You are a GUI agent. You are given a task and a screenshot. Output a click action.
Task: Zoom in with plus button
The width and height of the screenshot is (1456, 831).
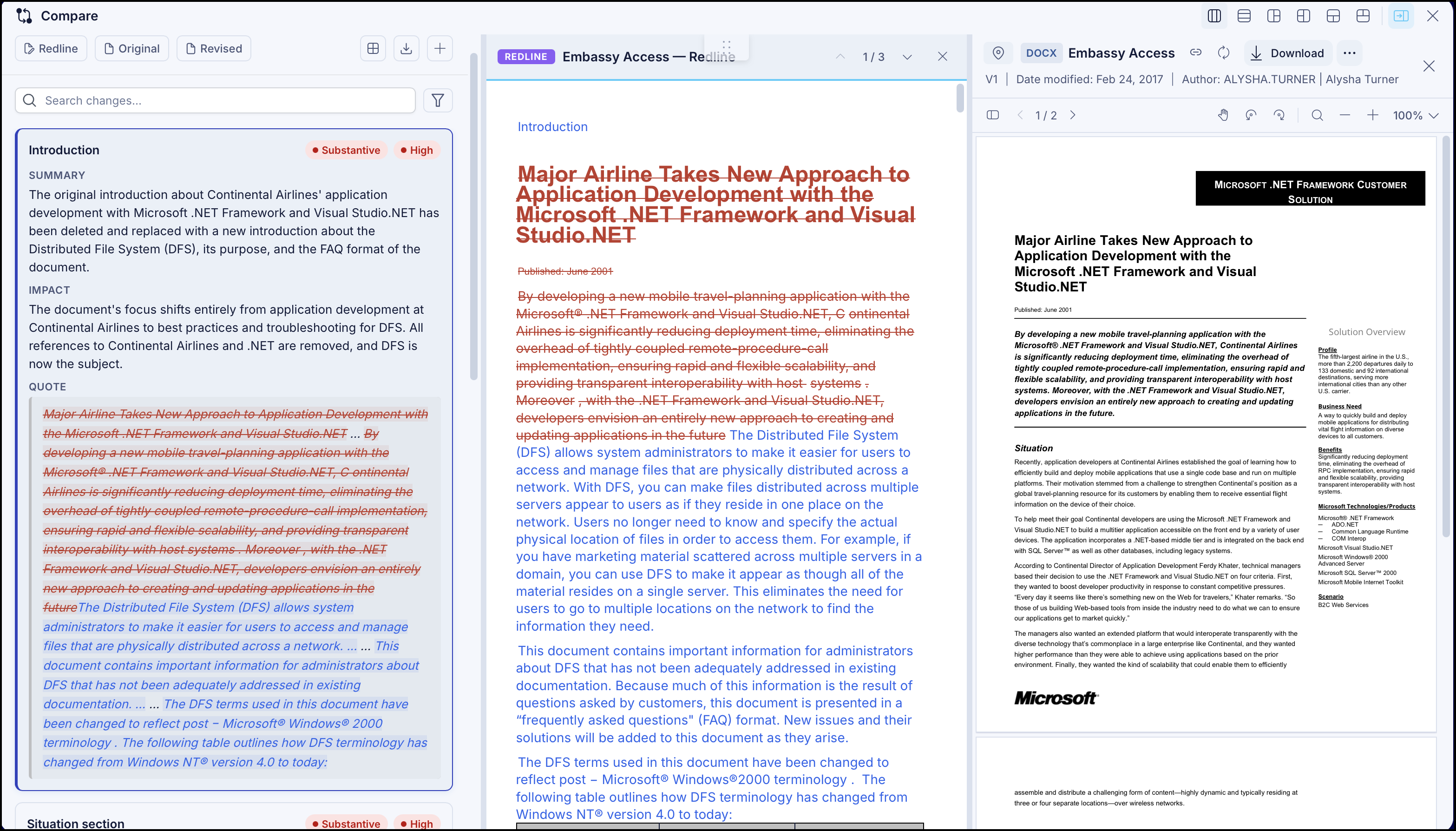tap(1373, 115)
